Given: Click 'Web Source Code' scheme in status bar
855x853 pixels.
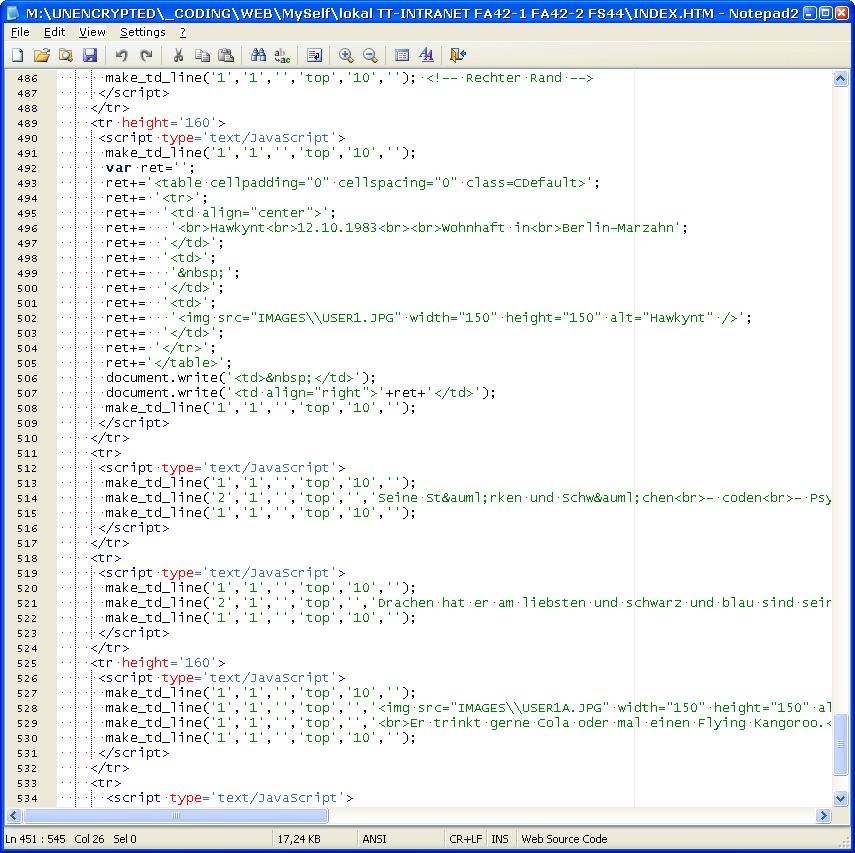Looking at the screenshot, I should (x=564, y=839).
